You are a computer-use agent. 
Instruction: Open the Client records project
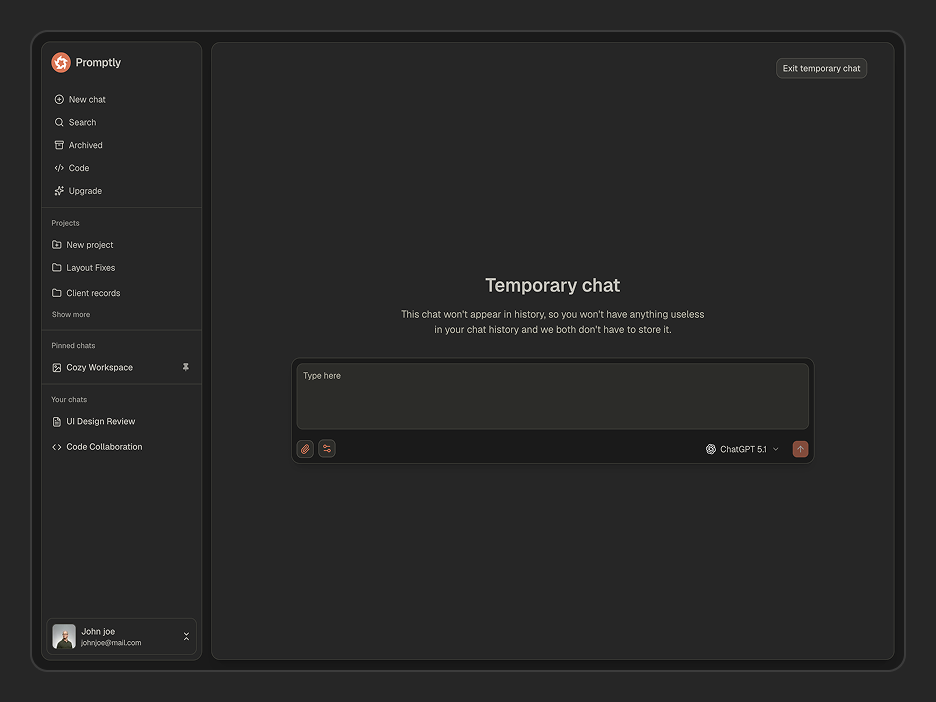point(93,293)
